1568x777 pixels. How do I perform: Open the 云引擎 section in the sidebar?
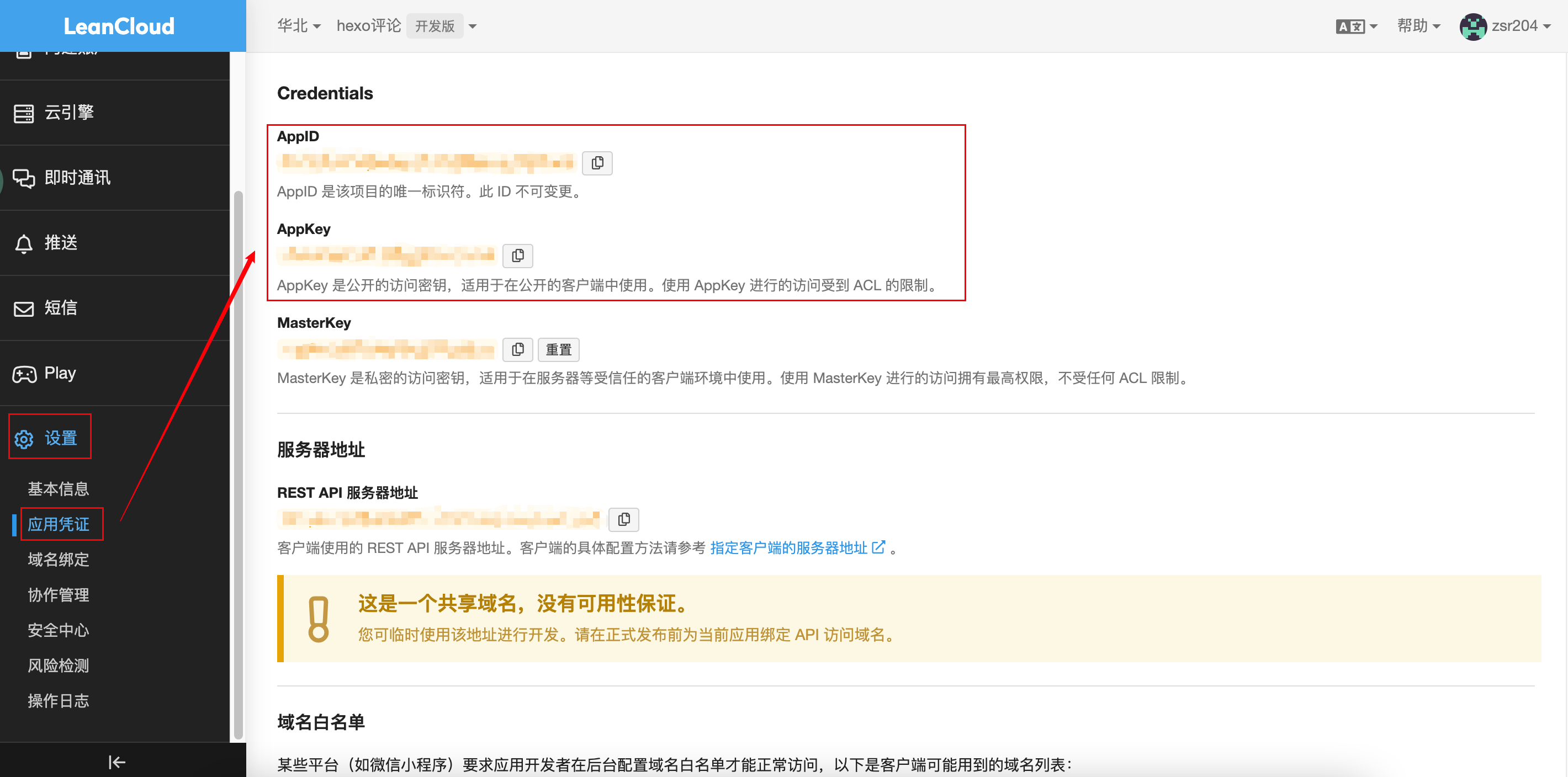pyautogui.click(x=69, y=112)
